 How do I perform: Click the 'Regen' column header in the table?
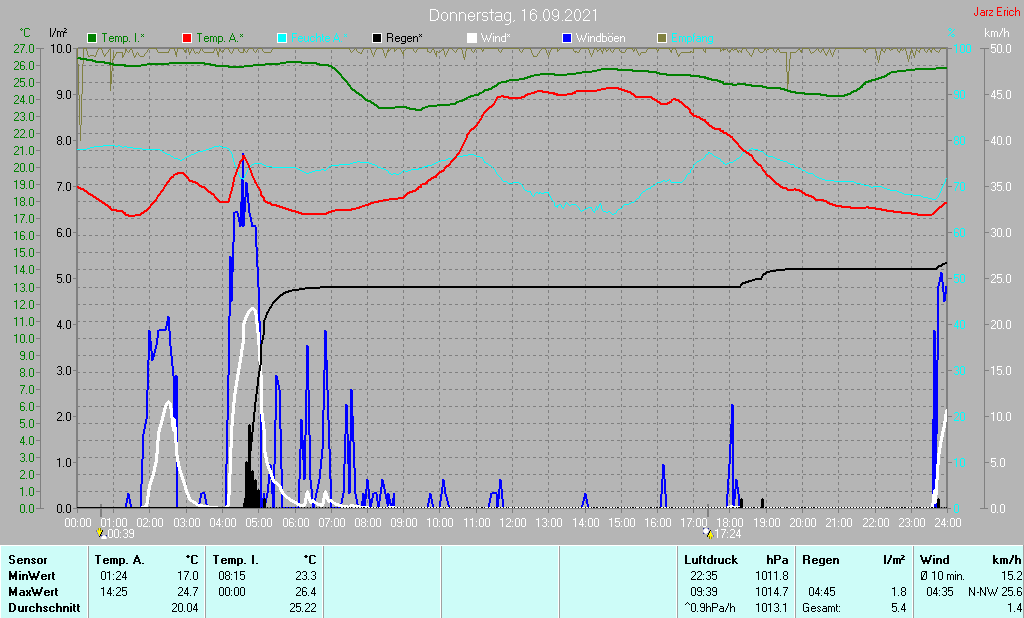[820, 560]
